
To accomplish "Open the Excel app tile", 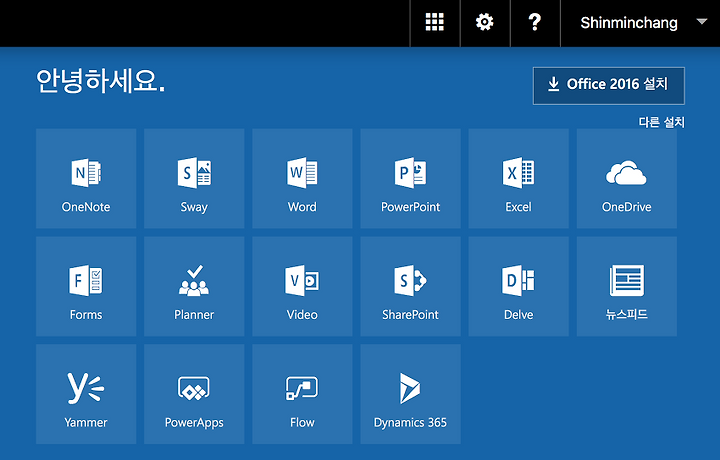I will click(518, 178).
